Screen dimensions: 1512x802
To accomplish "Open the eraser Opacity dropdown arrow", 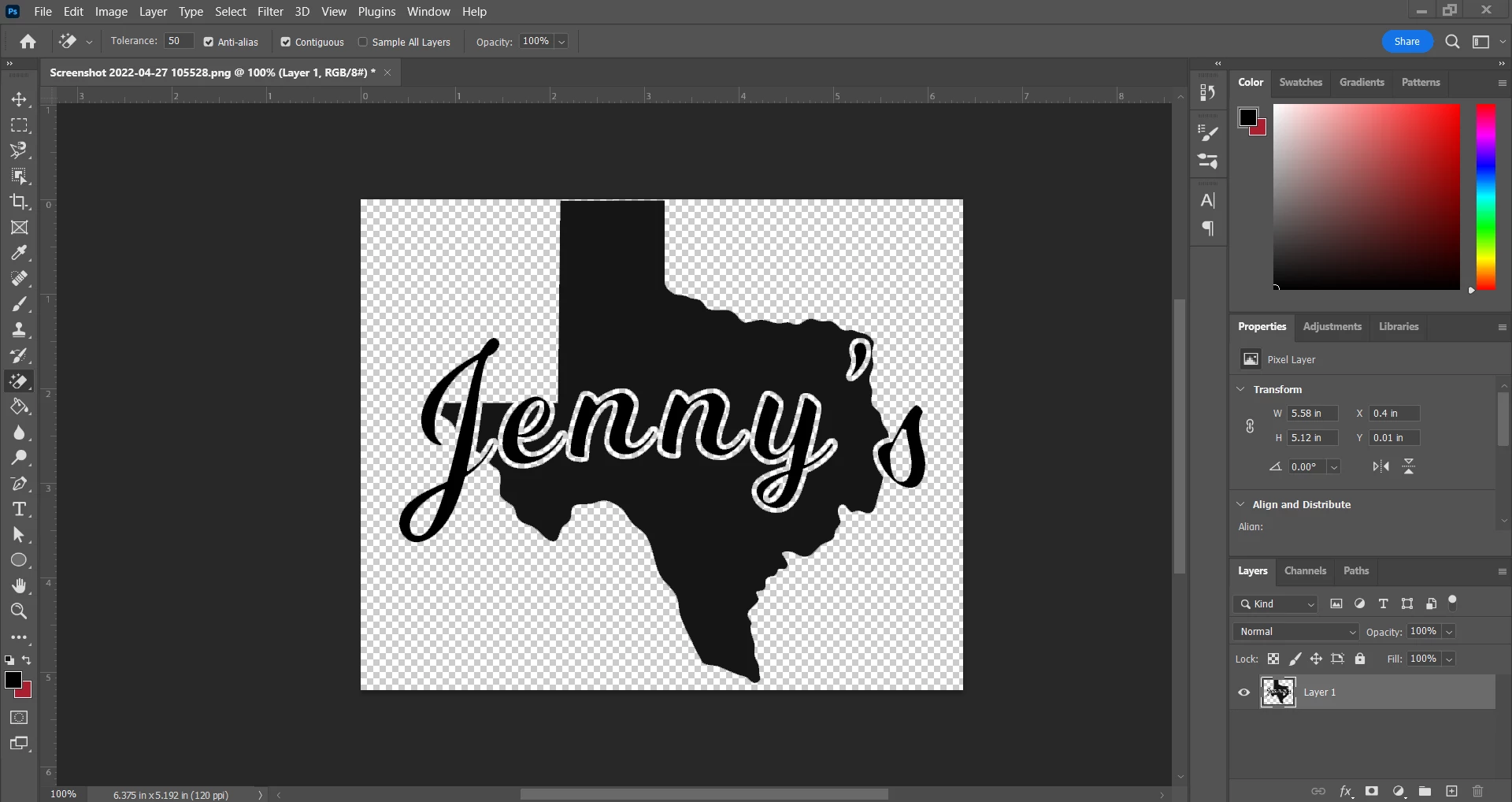I will [x=561, y=42].
